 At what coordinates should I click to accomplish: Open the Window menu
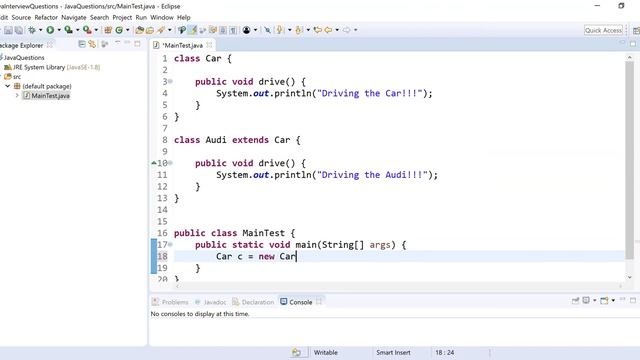[162, 18]
